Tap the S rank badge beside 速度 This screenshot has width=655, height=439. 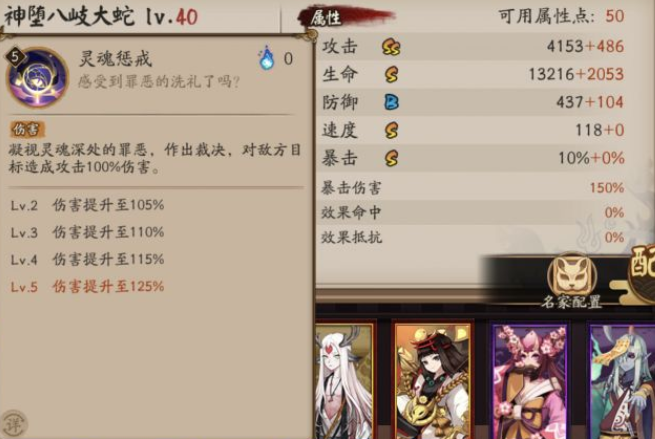(391, 130)
